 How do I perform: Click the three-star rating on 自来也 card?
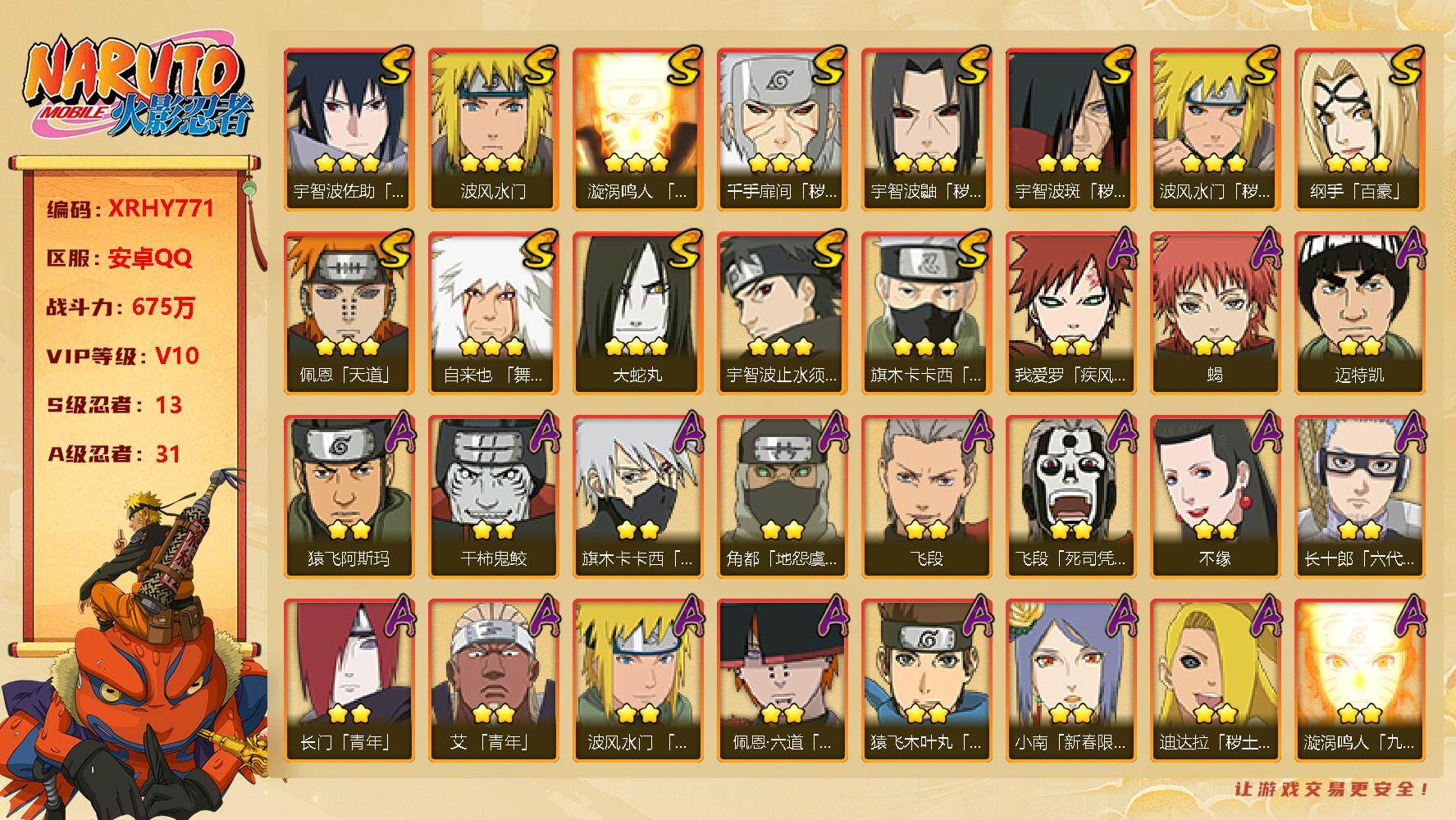pos(492,347)
